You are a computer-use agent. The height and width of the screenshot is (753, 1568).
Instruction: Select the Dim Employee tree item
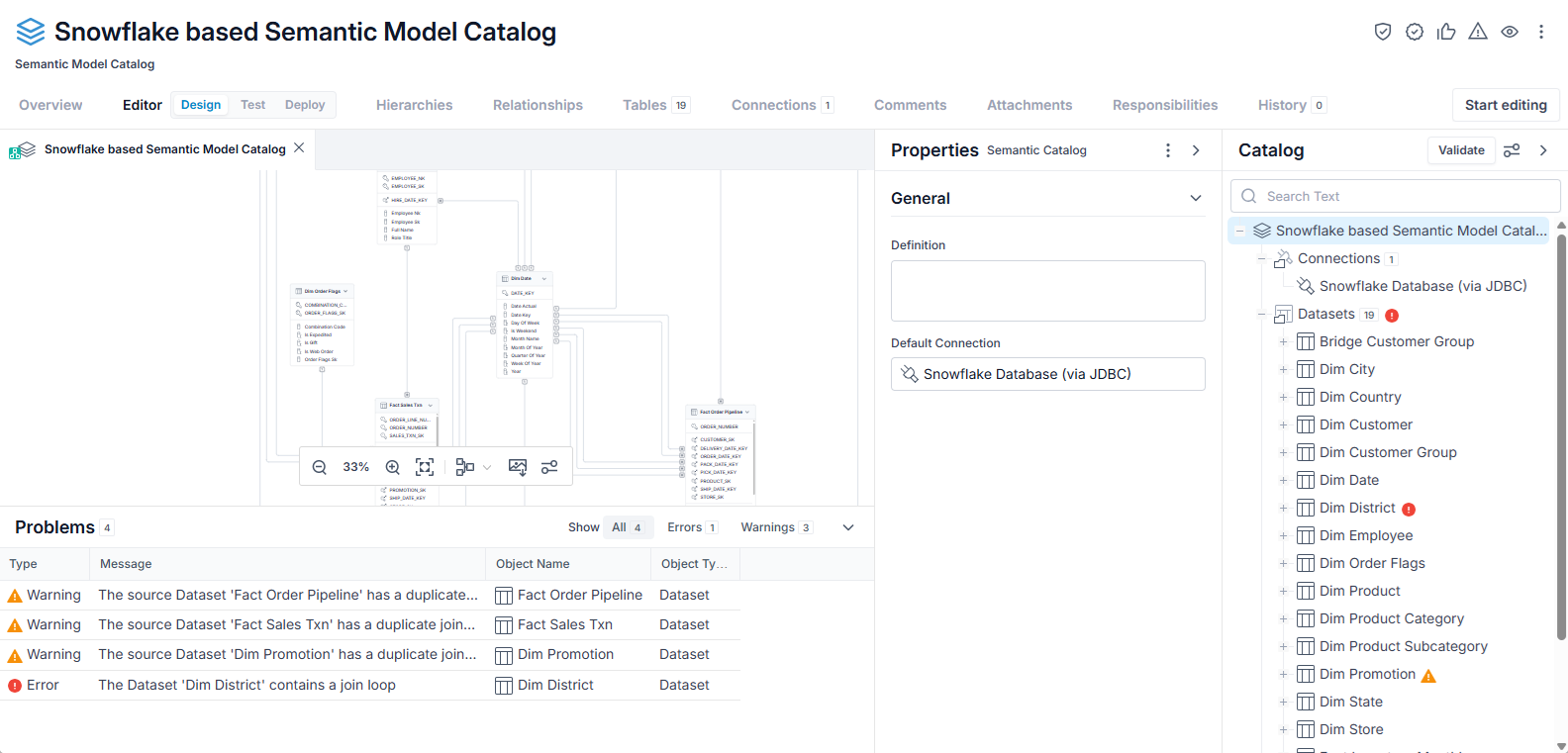(x=1366, y=535)
